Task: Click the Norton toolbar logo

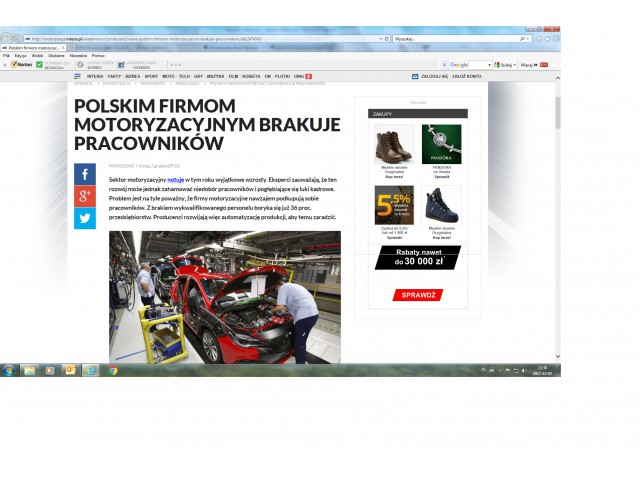Action: click(x=23, y=64)
